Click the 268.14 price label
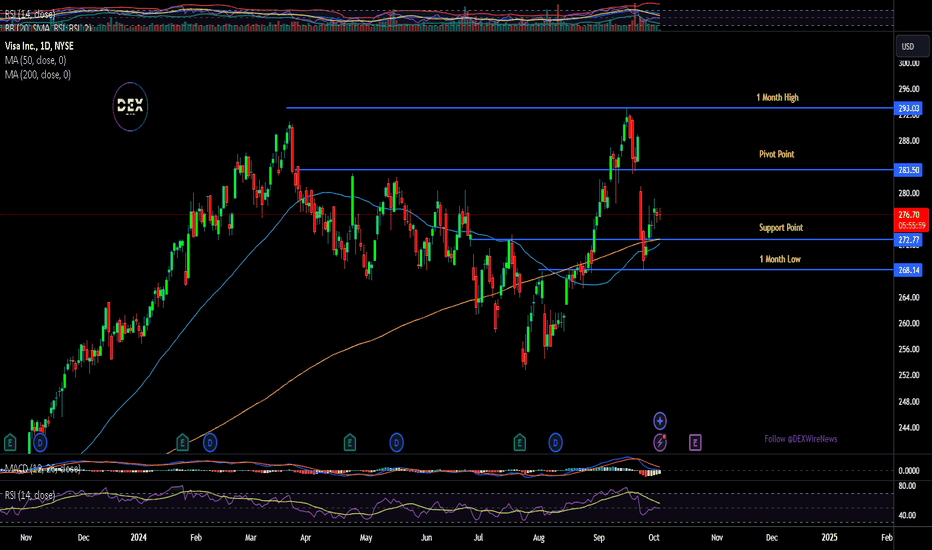The width and height of the screenshot is (932, 550). tap(909, 270)
